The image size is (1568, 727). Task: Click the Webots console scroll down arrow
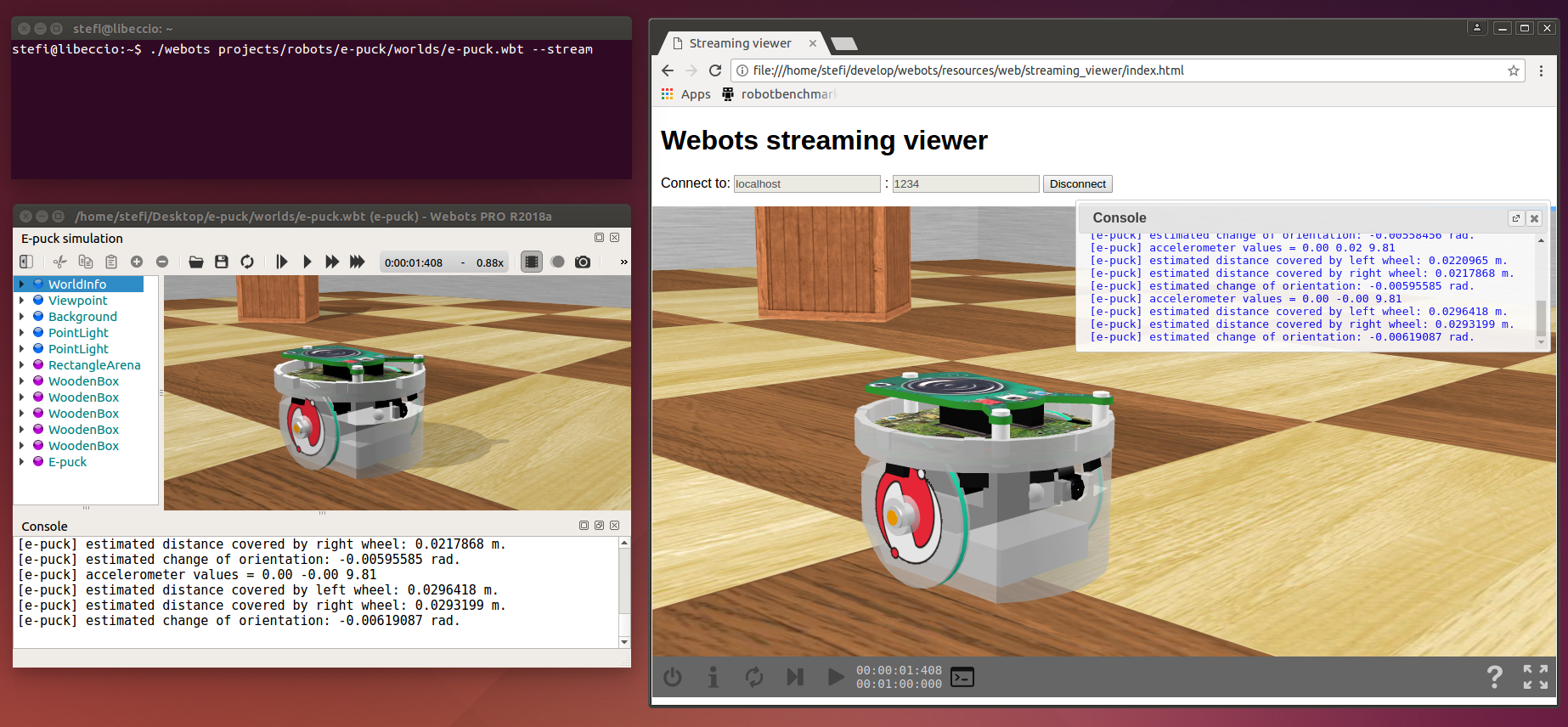624,642
